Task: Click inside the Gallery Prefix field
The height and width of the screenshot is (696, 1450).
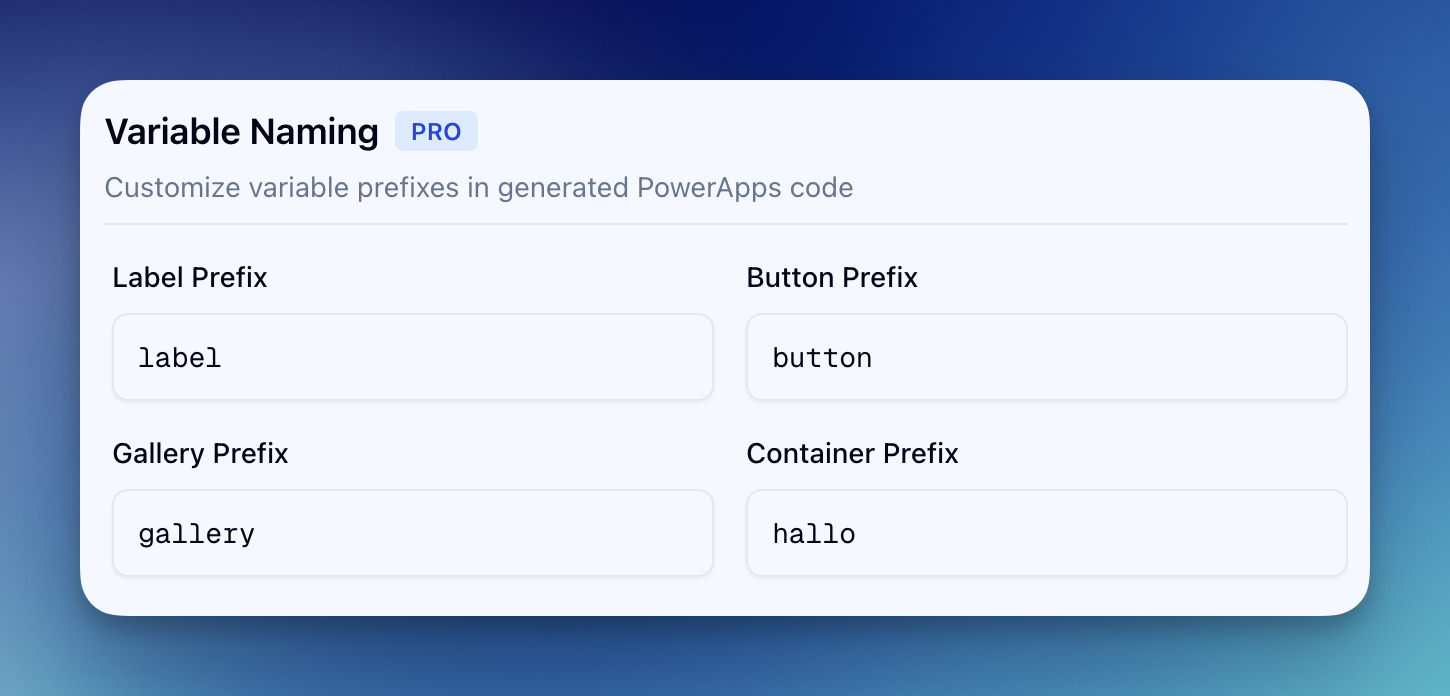Action: click(412, 532)
